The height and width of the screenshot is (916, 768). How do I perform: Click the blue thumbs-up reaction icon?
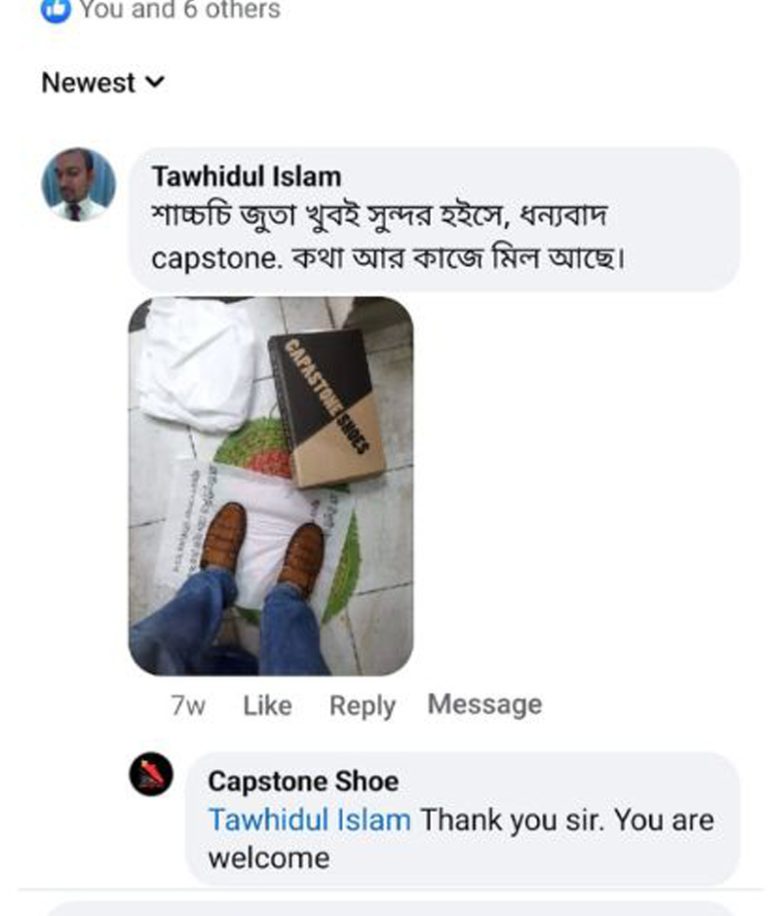(x=54, y=9)
